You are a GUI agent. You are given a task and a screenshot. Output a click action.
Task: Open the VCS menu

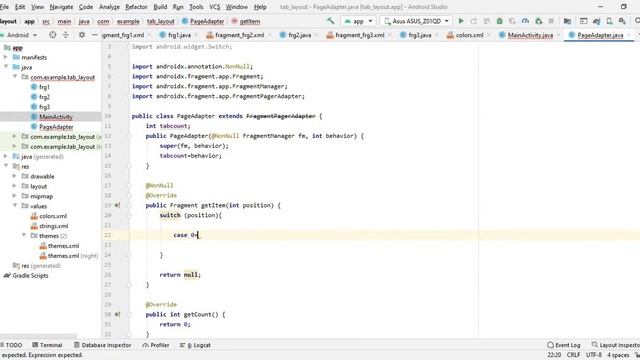click(x=214, y=7)
